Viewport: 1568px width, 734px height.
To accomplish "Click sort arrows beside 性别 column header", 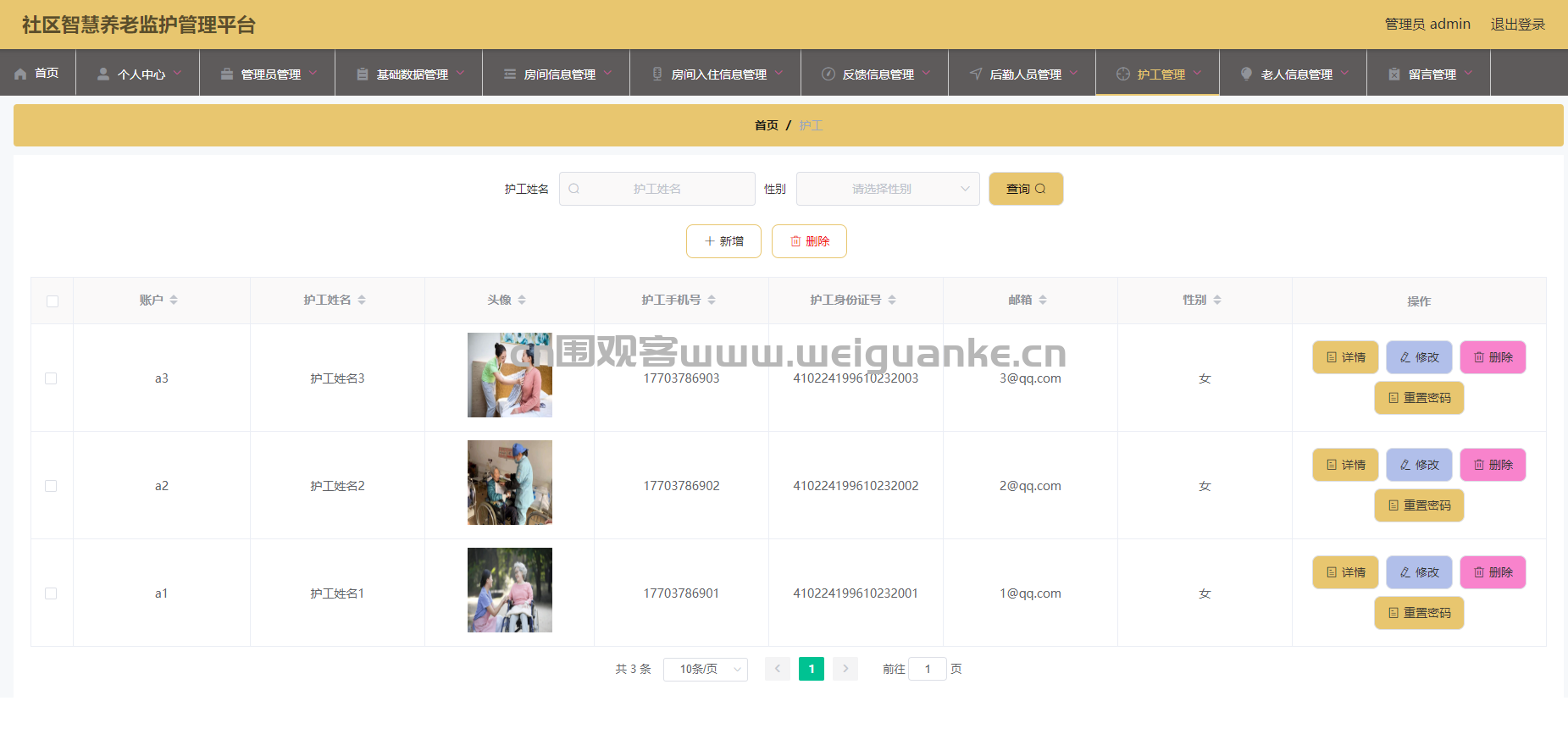I will tap(1217, 300).
